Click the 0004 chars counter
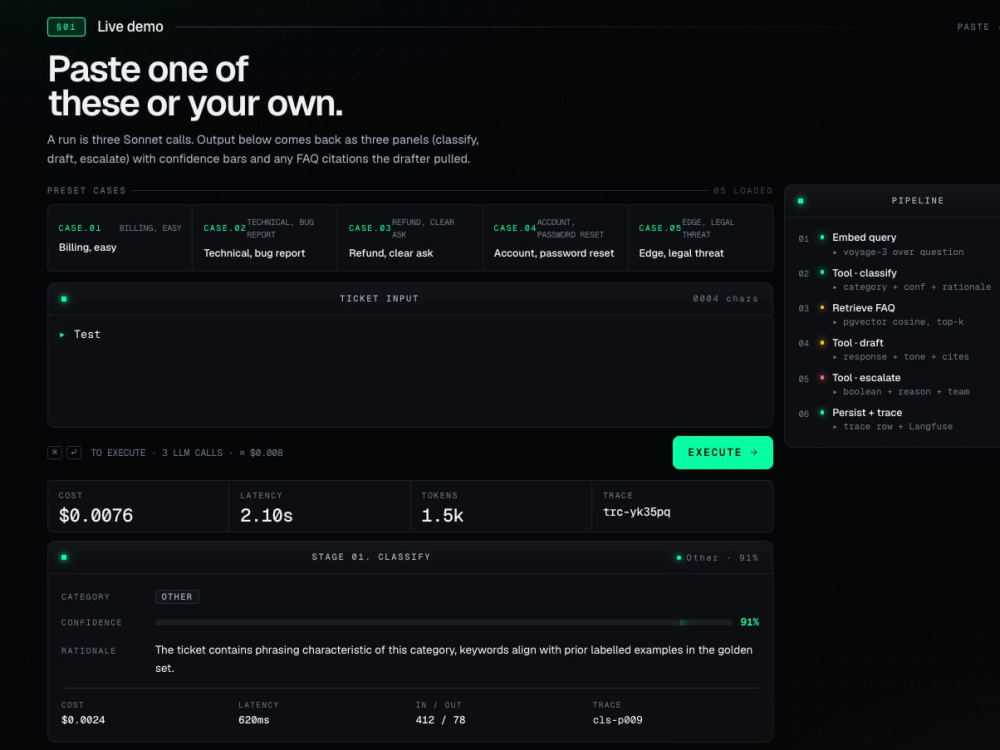Image resolution: width=1000 pixels, height=750 pixels. click(725, 298)
